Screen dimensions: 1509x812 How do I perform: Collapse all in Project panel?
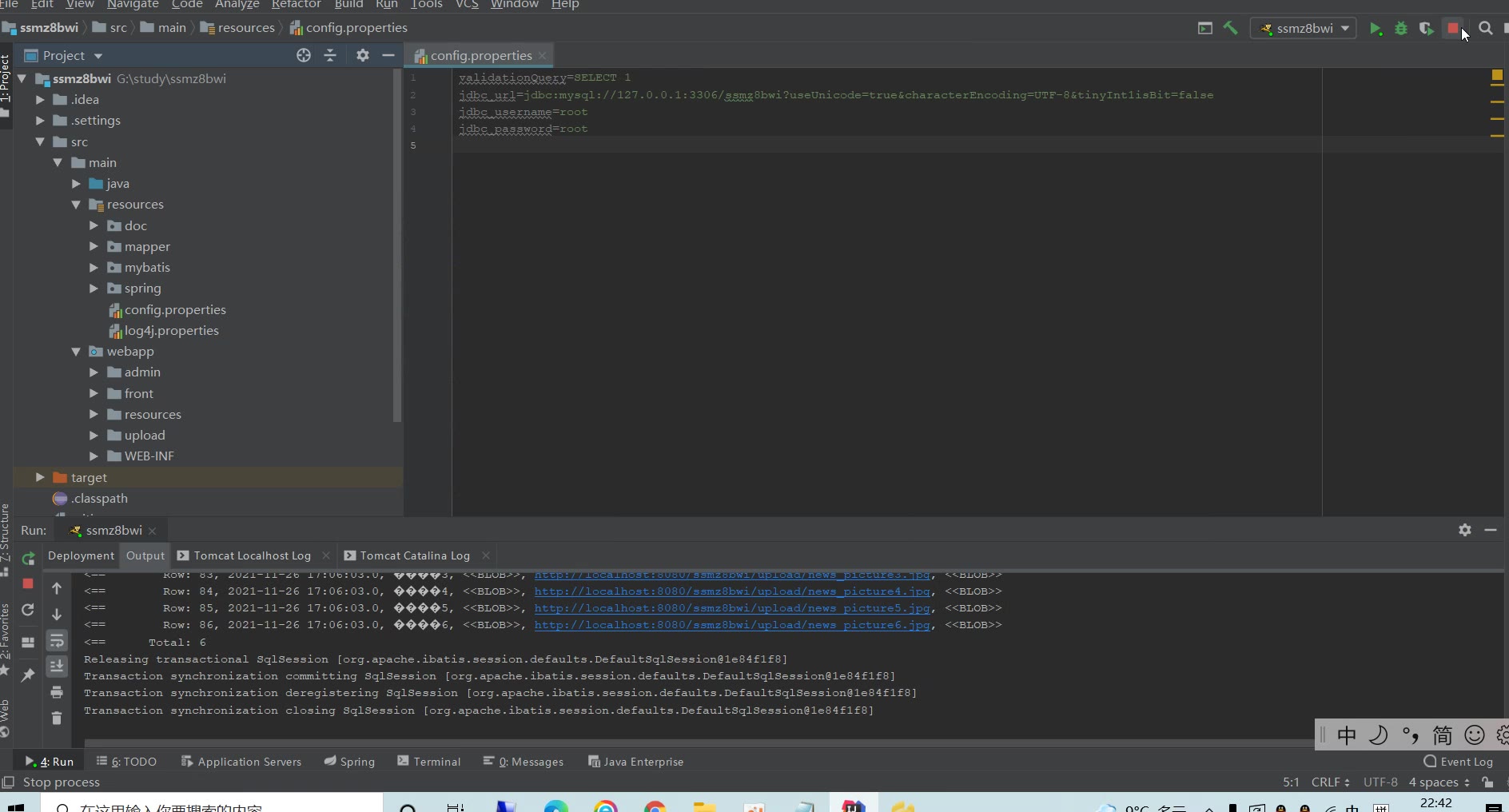tap(330, 55)
